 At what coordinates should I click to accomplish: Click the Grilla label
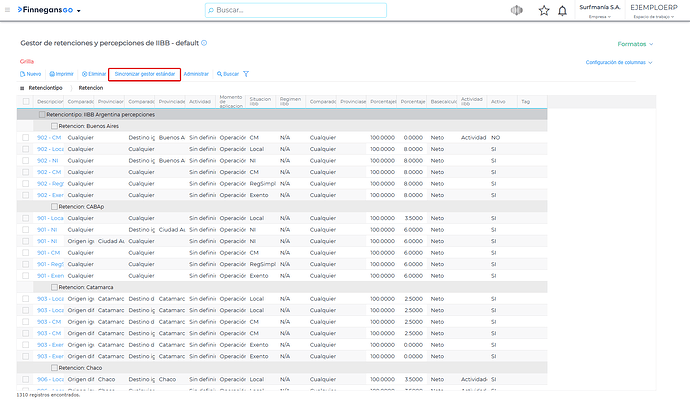click(27, 62)
